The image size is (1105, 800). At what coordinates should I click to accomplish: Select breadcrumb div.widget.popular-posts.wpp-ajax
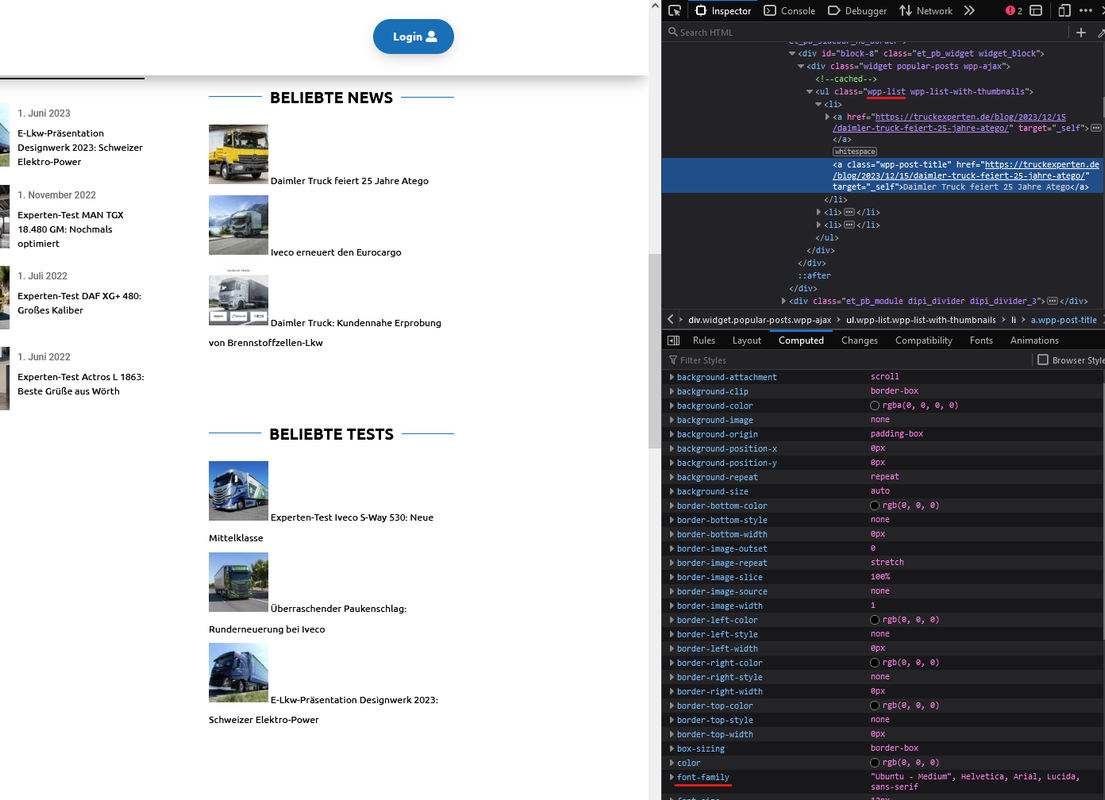(760, 320)
